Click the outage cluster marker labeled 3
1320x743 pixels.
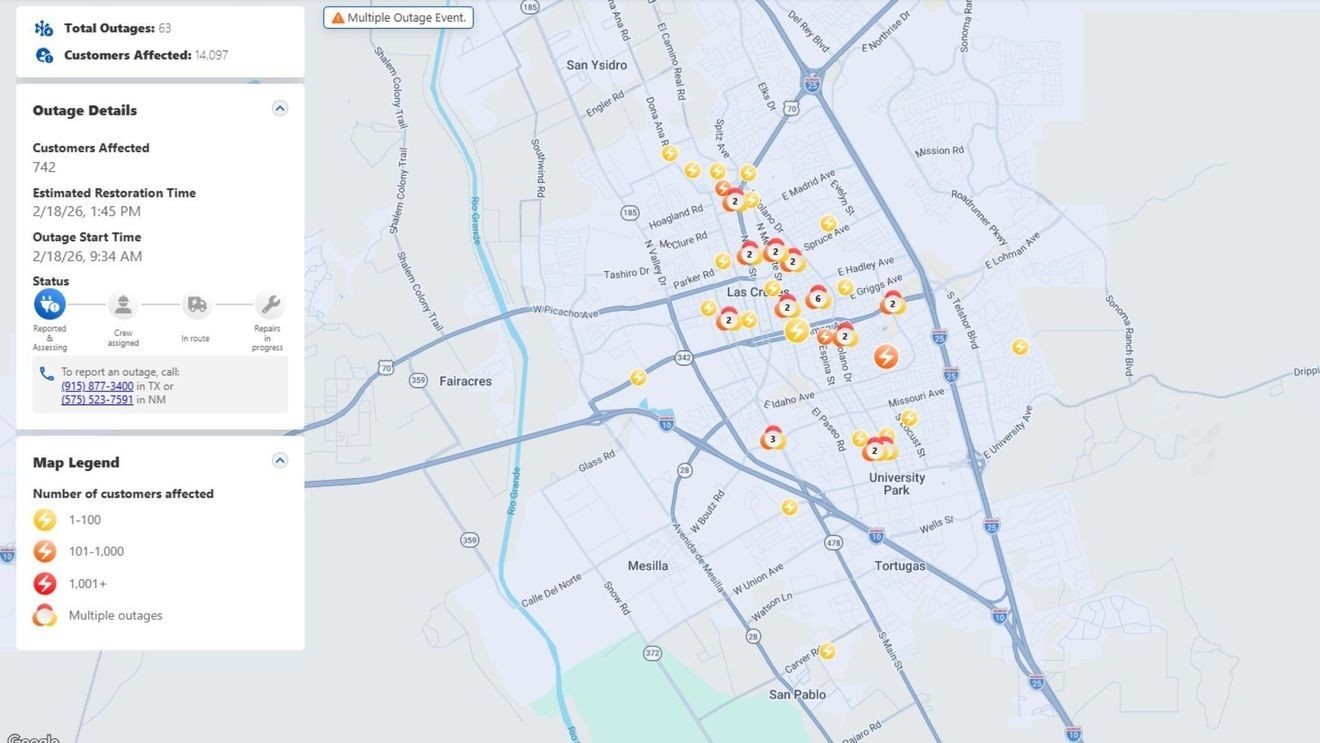[x=772, y=438]
